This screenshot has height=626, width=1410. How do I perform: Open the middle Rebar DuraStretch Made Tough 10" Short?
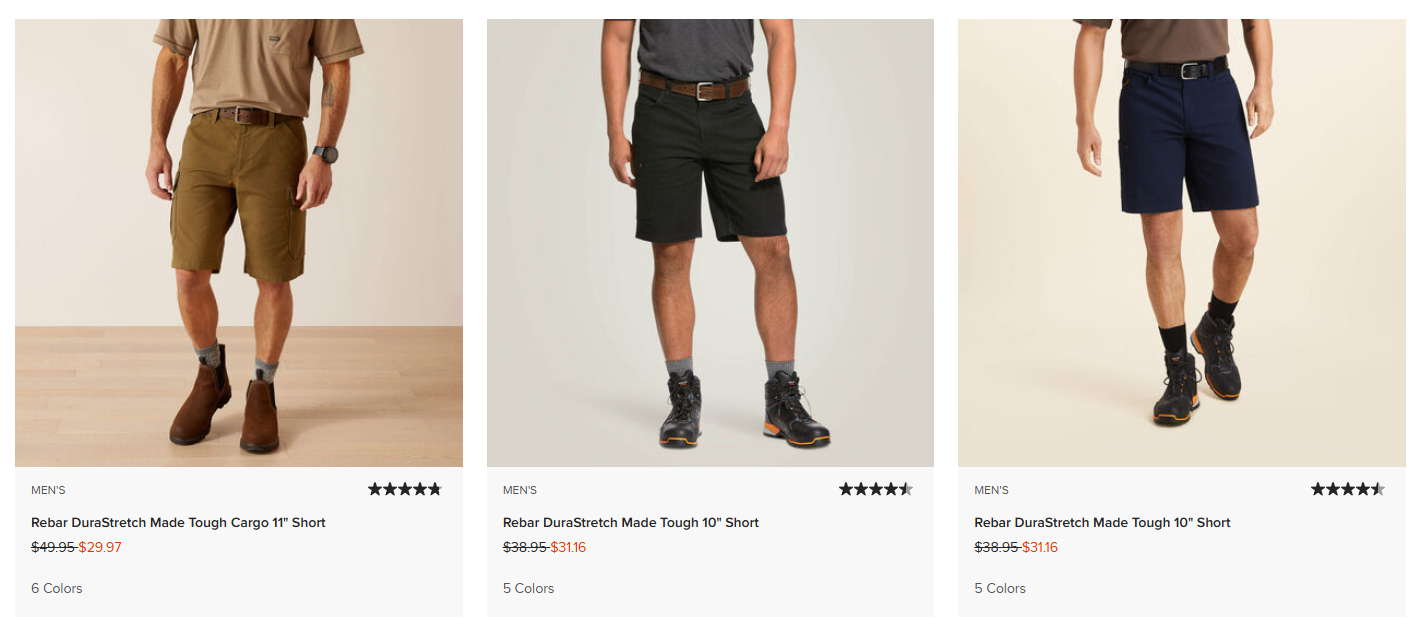(630, 522)
